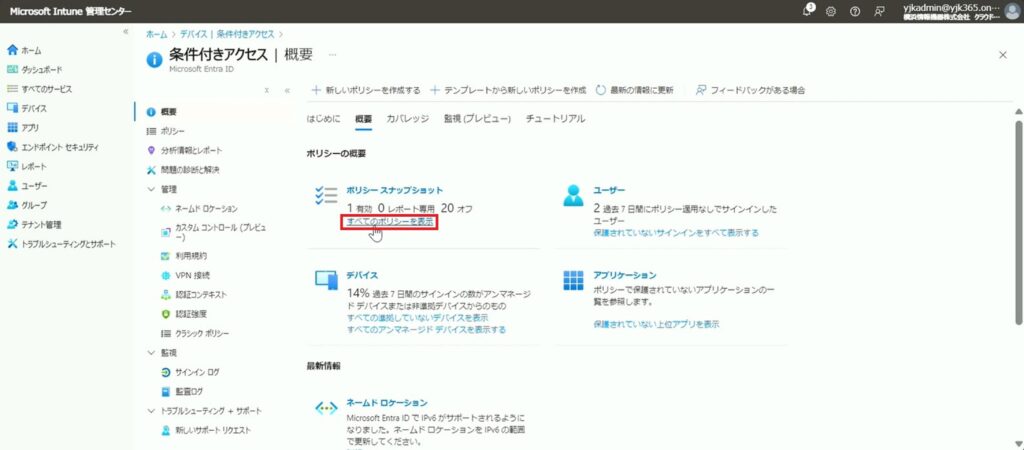Open the notifications bell icon

pos(808,11)
